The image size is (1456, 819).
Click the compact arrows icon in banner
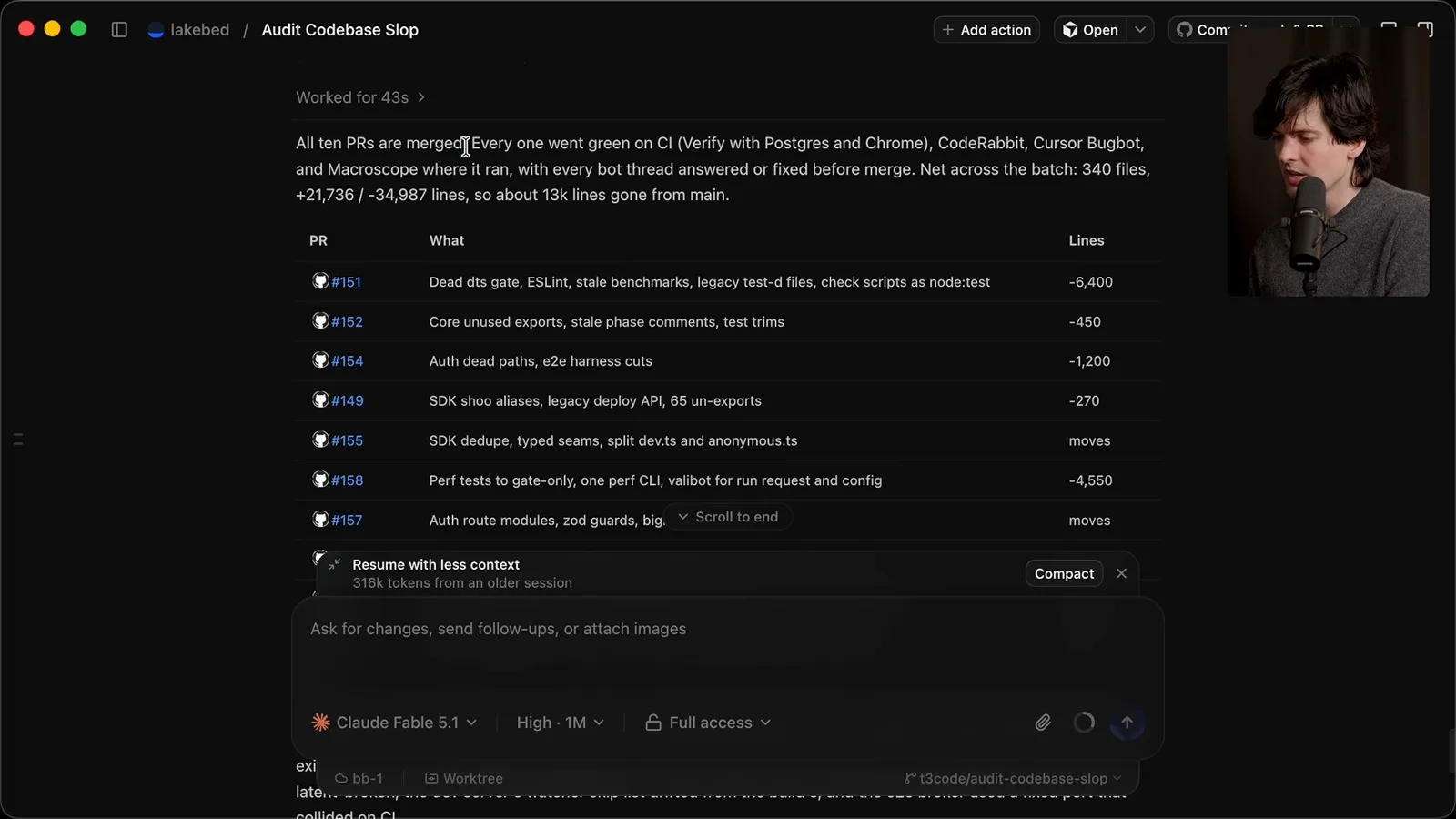(x=335, y=564)
